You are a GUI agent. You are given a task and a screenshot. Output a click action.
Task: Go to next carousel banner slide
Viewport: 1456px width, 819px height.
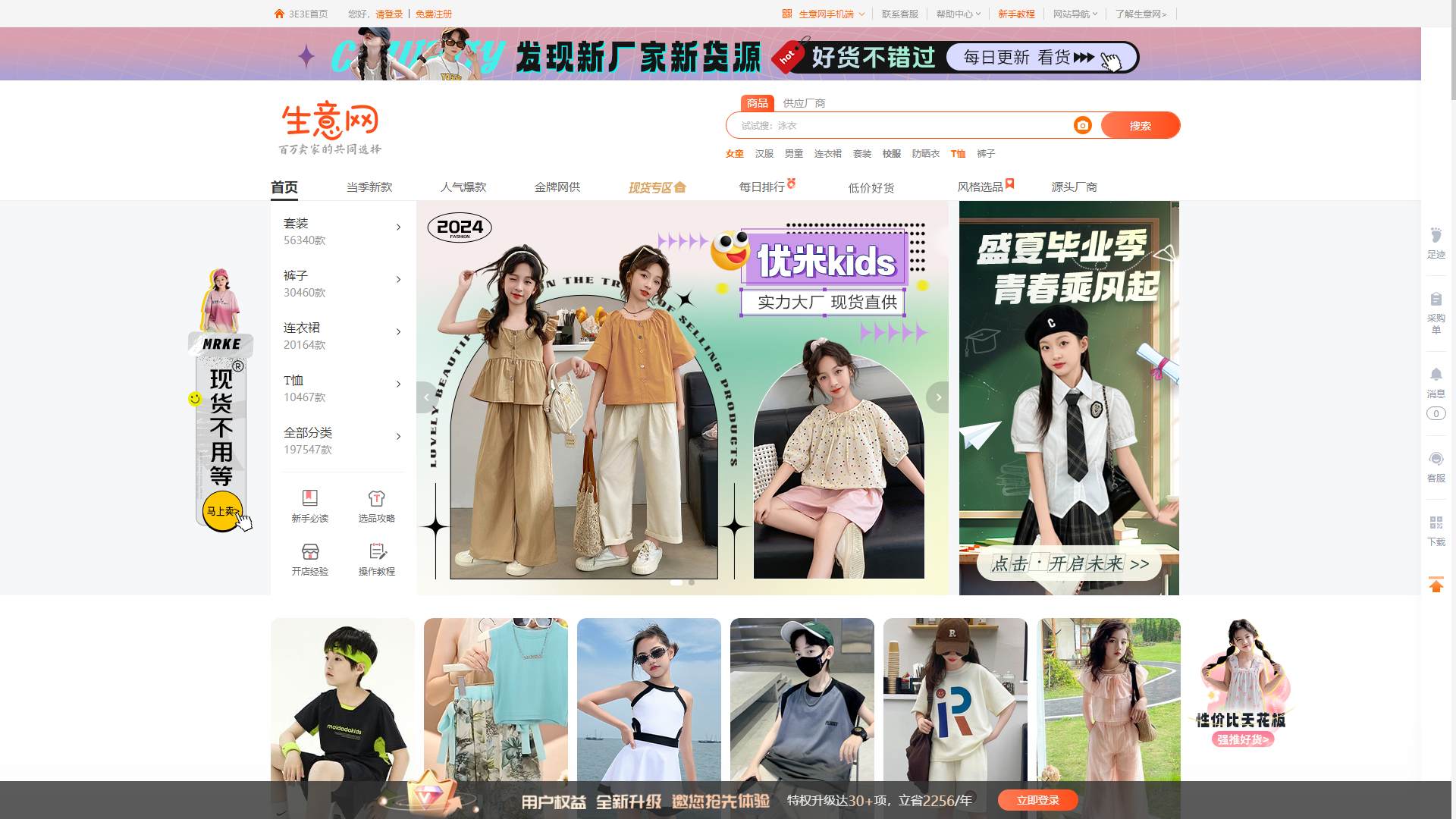tap(938, 397)
